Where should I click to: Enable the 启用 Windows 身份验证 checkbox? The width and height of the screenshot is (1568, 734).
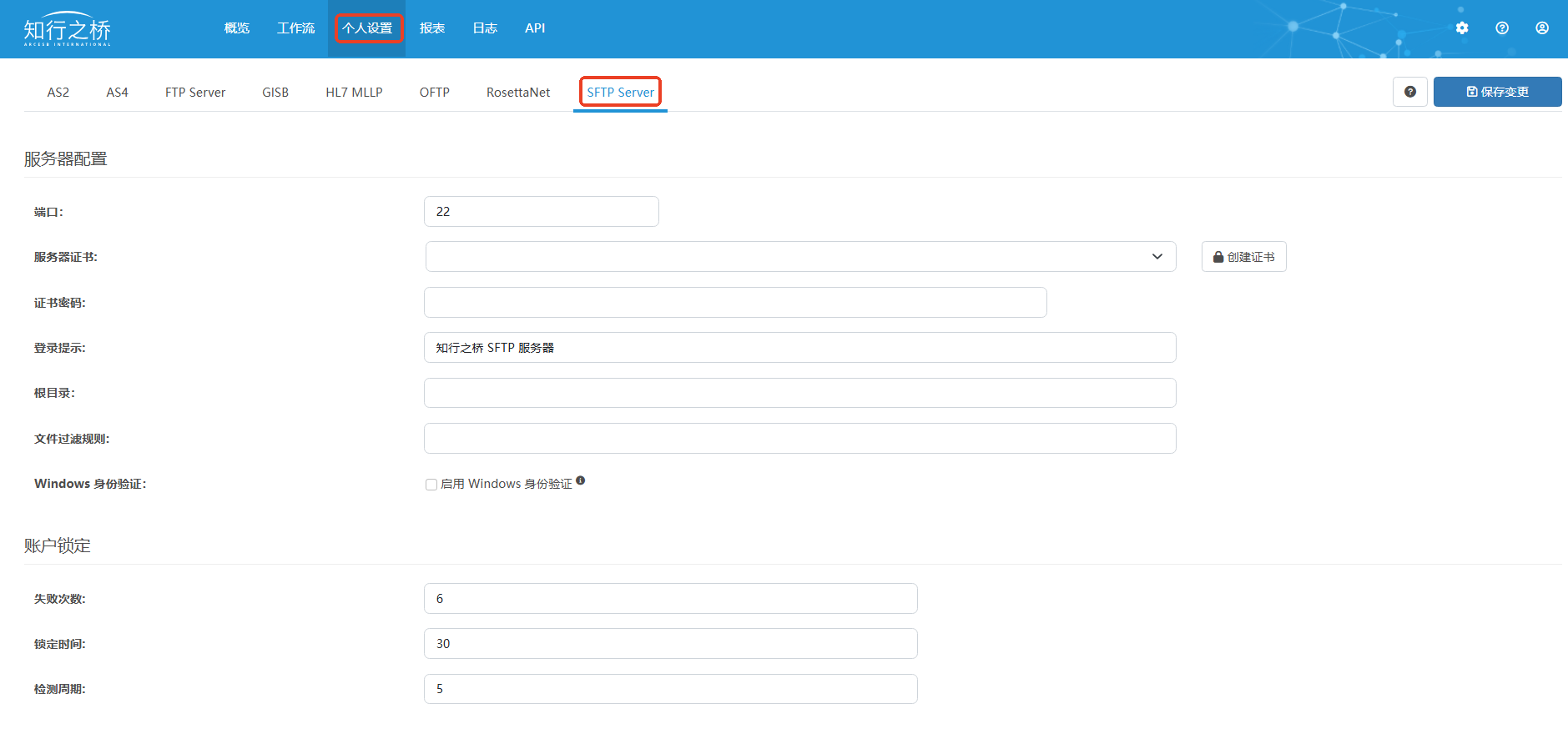pos(431,485)
